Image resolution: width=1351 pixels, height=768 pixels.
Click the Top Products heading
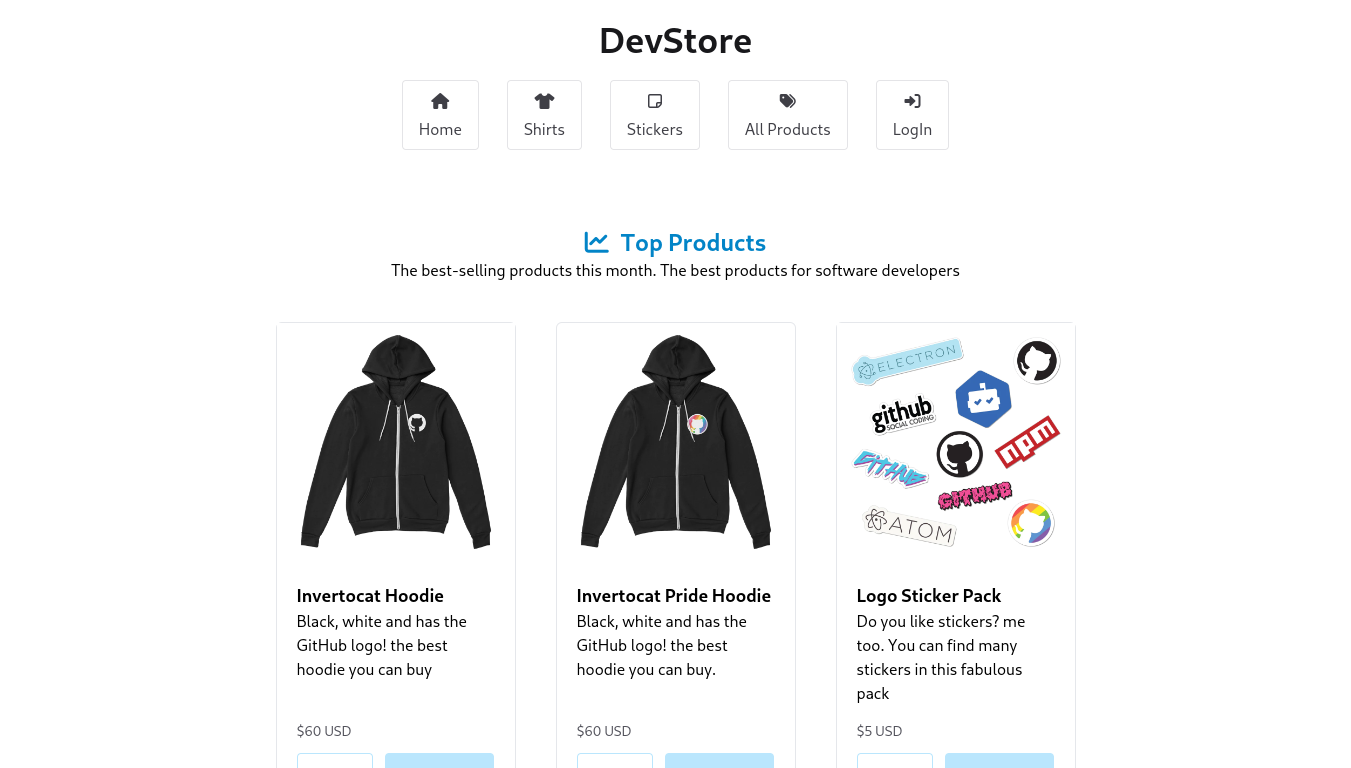point(693,243)
